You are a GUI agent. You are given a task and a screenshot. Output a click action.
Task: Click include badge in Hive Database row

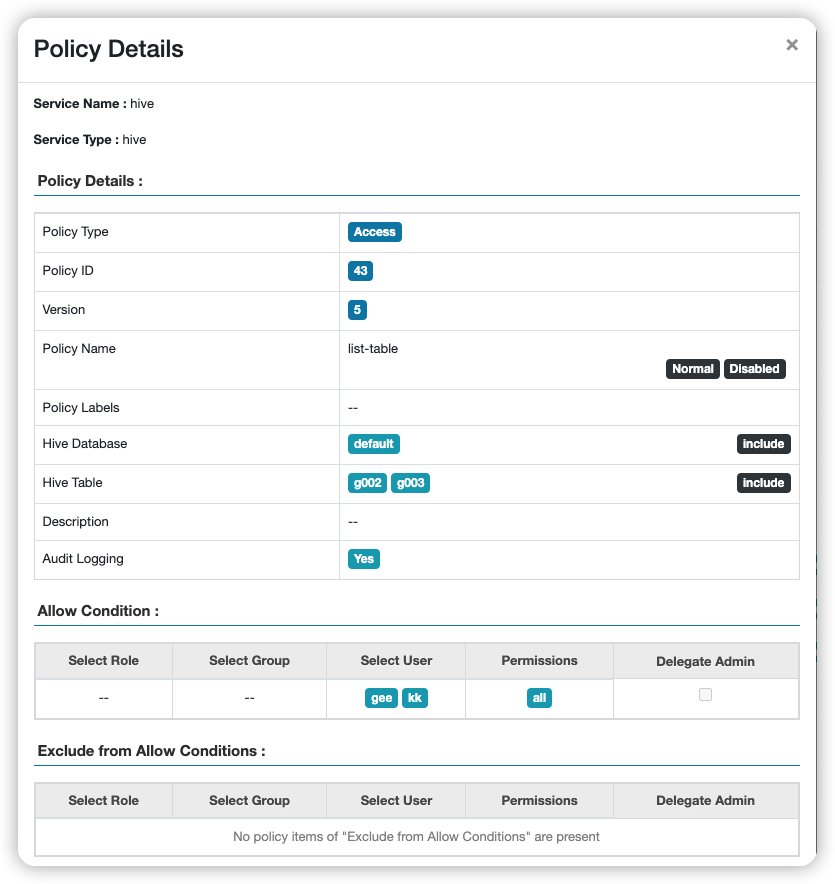click(763, 444)
